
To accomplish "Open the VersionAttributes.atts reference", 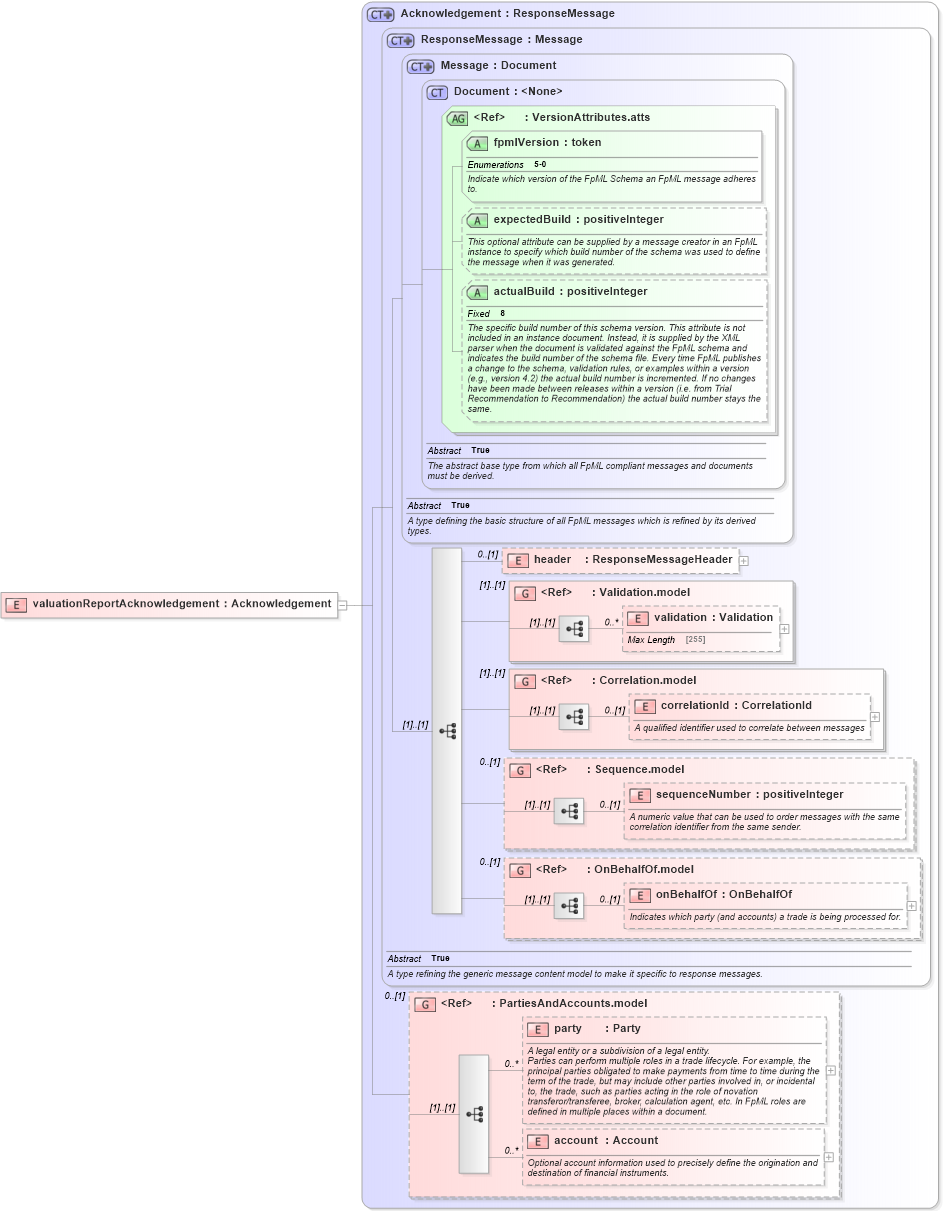I will (591, 118).
